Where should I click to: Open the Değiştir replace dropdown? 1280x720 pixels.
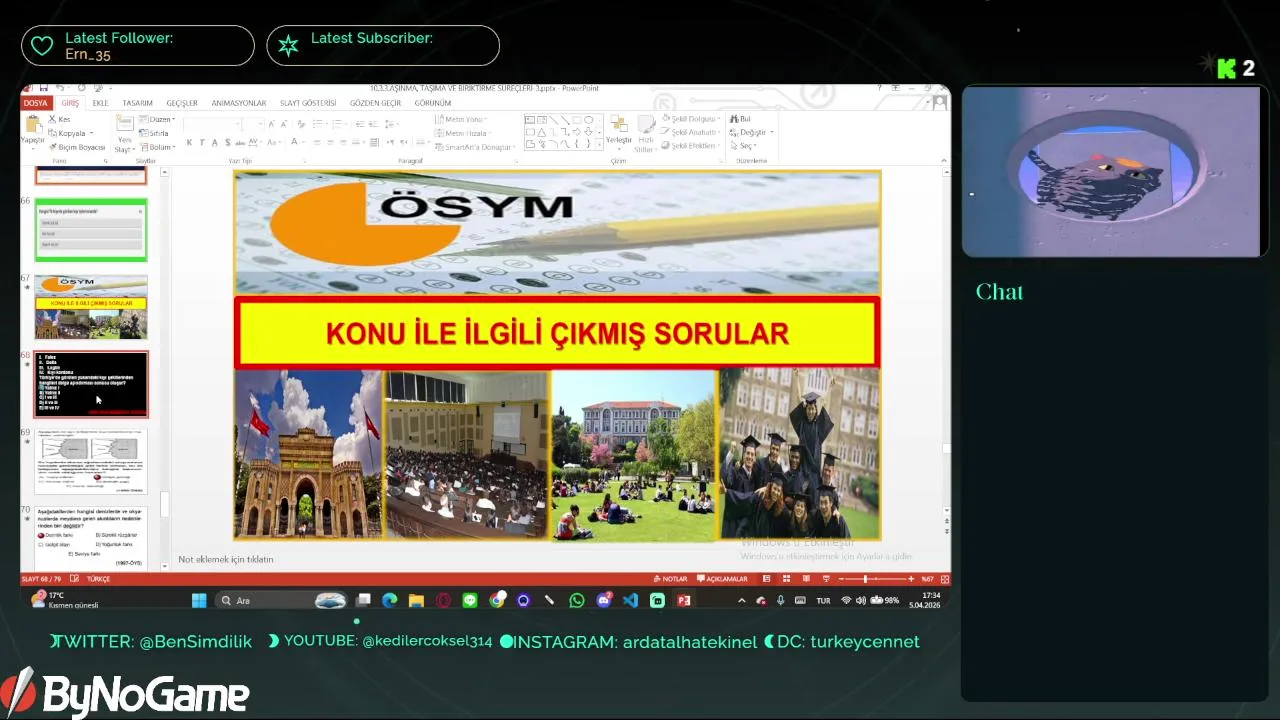point(752,132)
